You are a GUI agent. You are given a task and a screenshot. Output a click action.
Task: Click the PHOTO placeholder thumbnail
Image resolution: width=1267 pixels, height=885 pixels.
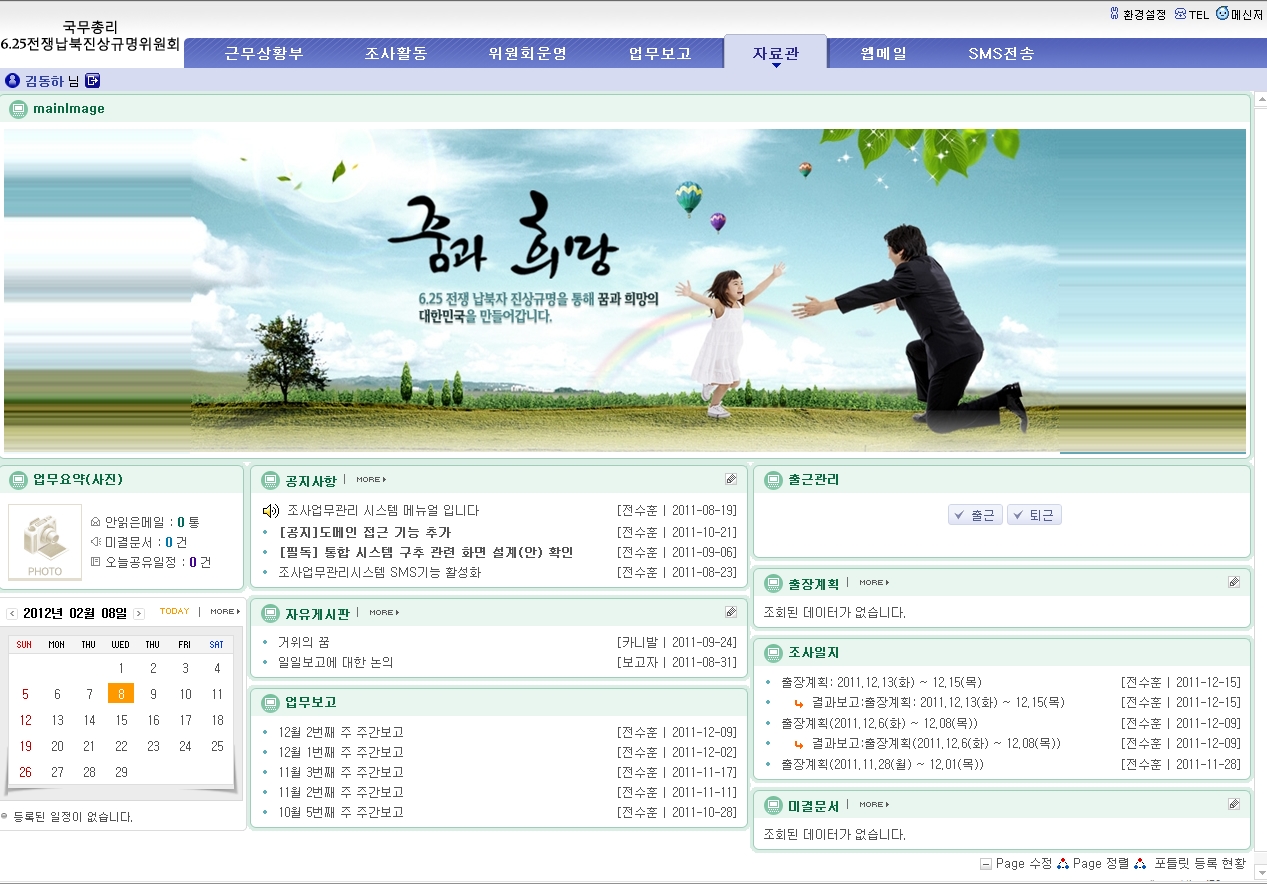(45, 543)
